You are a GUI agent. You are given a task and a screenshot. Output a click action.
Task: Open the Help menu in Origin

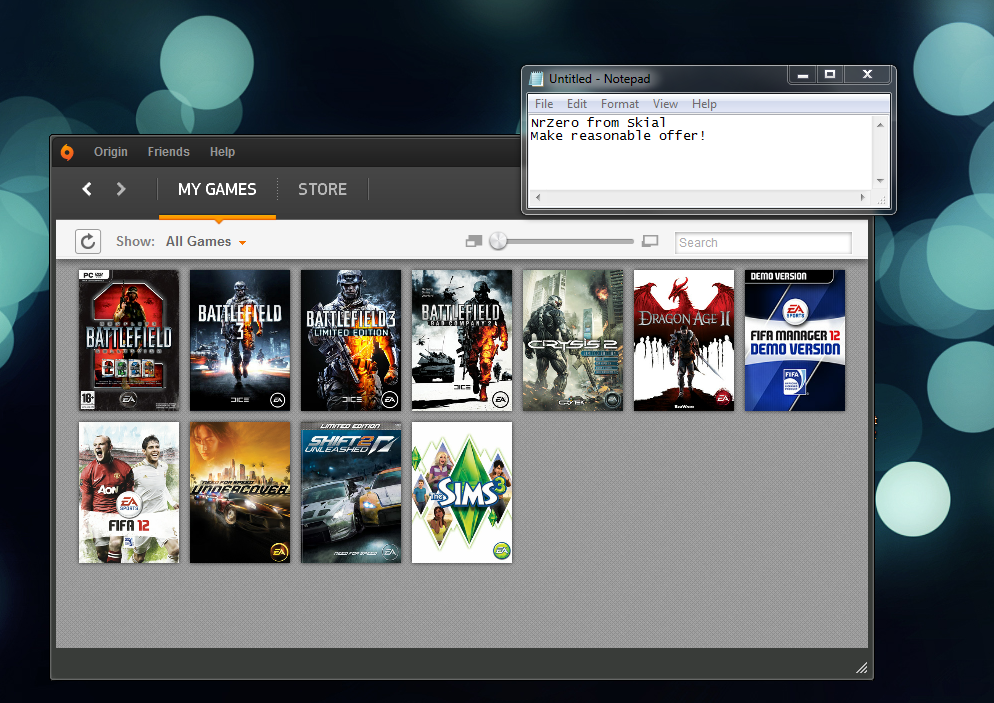pyautogui.click(x=223, y=152)
